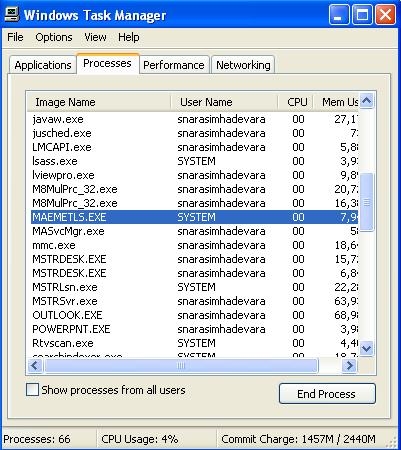
Task: Switch to the Applications tab
Action: tap(43, 65)
